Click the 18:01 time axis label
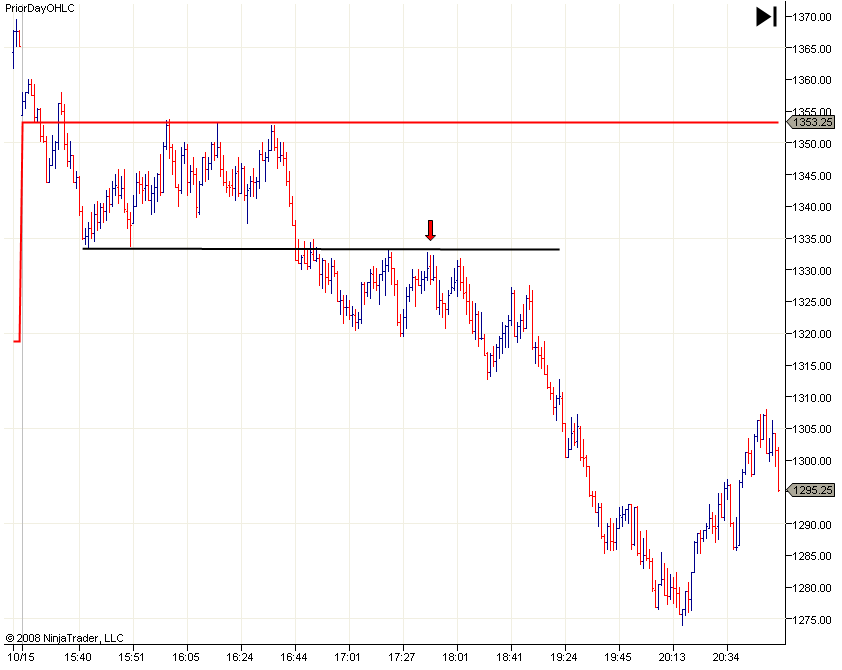Viewport: 842px width, 670px height. pos(455,657)
